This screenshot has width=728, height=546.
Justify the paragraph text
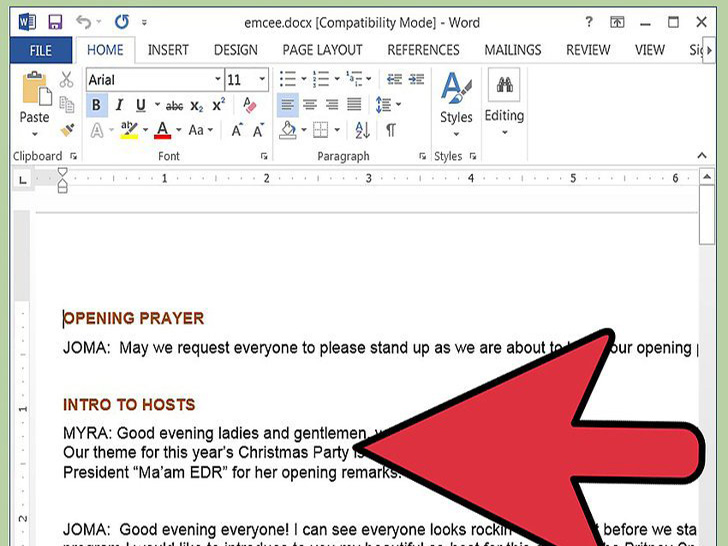(354, 104)
